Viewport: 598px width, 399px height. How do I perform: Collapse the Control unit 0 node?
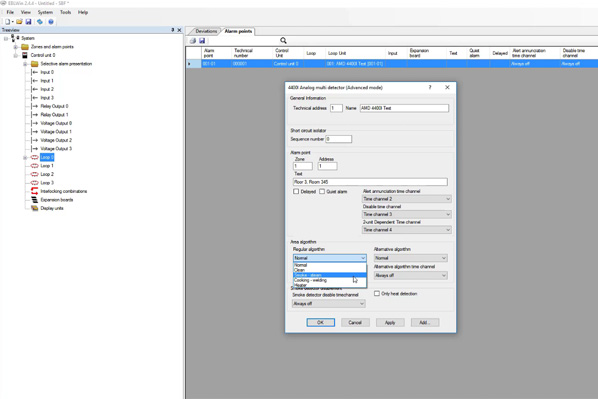click(16, 55)
